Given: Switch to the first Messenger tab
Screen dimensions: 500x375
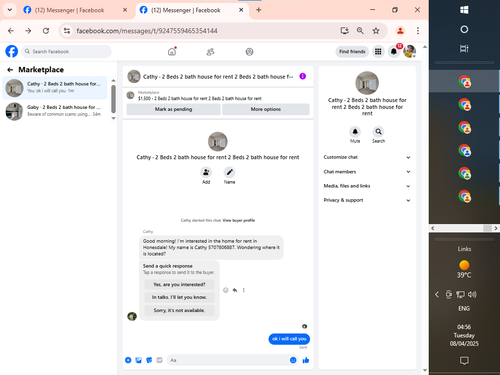Looking at the screenshot, I should [x=75, y=10].
